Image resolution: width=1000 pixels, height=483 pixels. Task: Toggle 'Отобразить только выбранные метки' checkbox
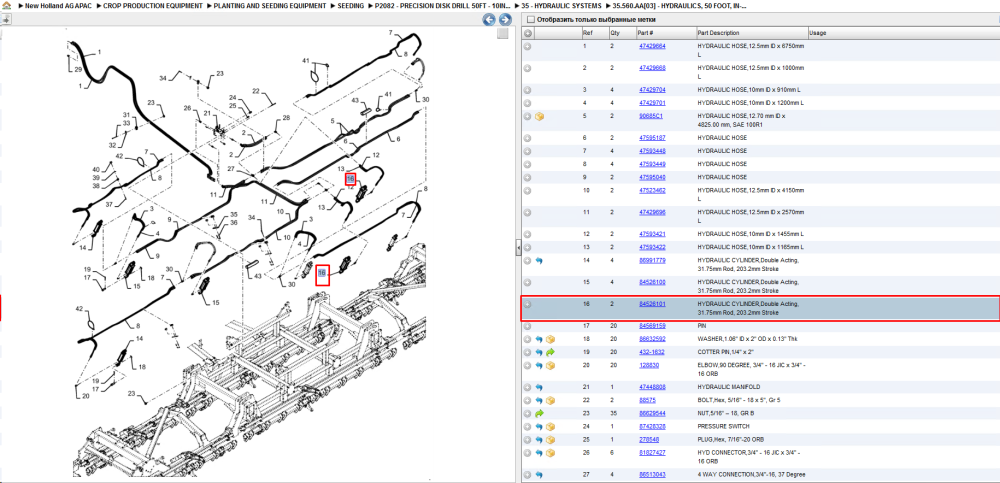point(531,20)
